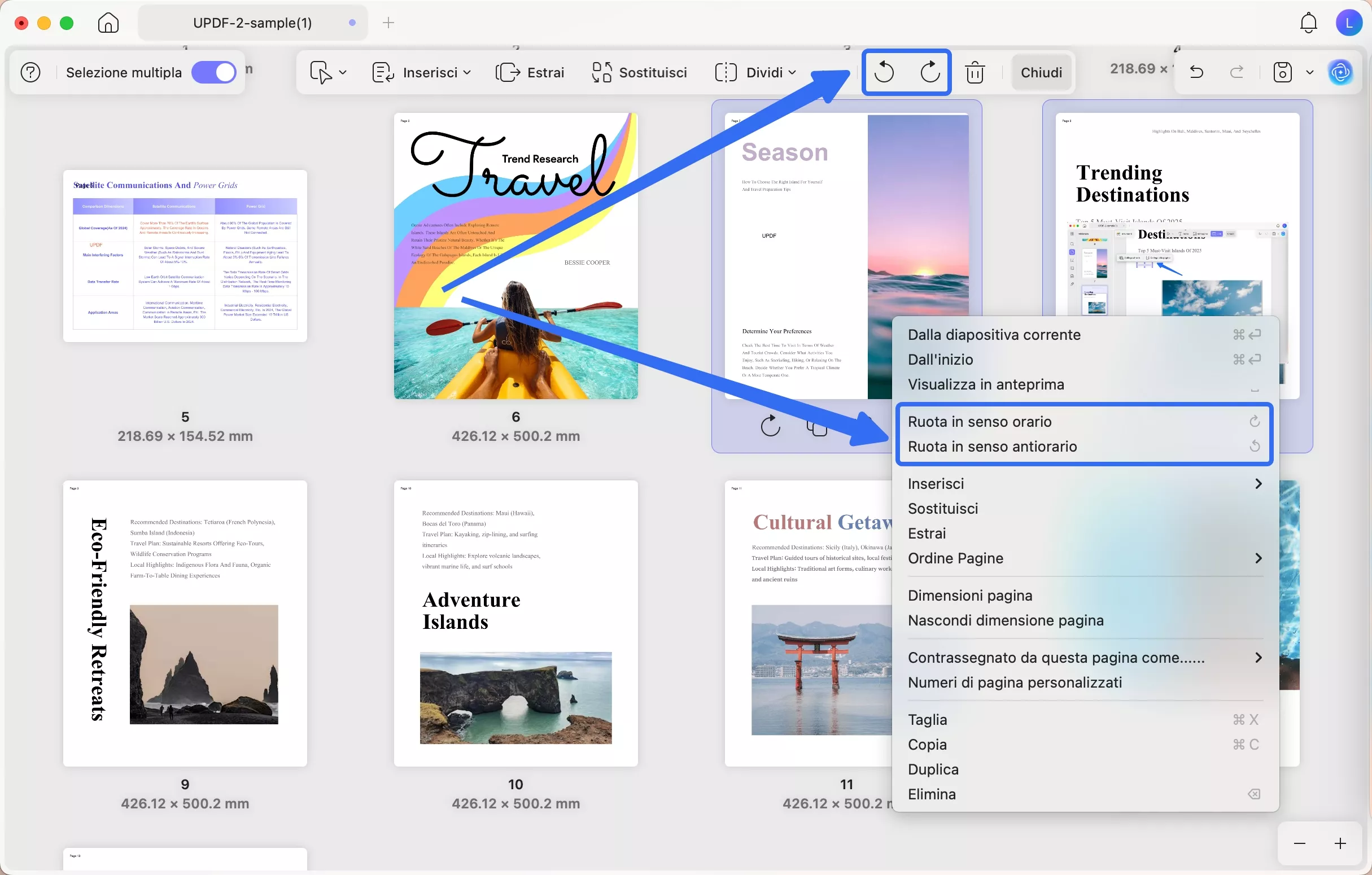The image size is (1372, 875).
Task: Click the trash delete icon in toolbar
Action: point(976,72)
